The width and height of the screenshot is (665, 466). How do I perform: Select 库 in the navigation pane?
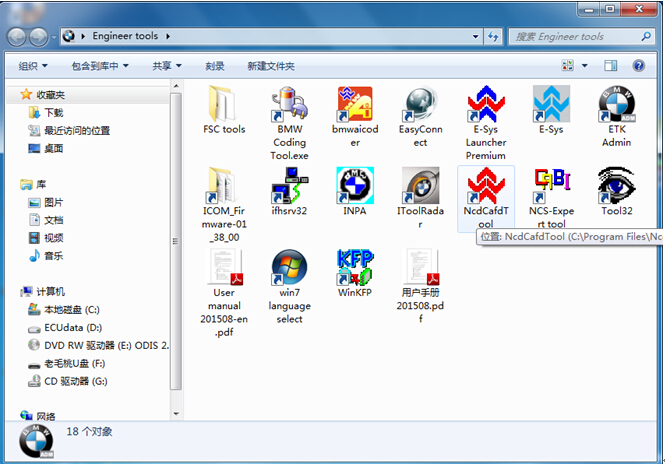(x=33, y=184)
